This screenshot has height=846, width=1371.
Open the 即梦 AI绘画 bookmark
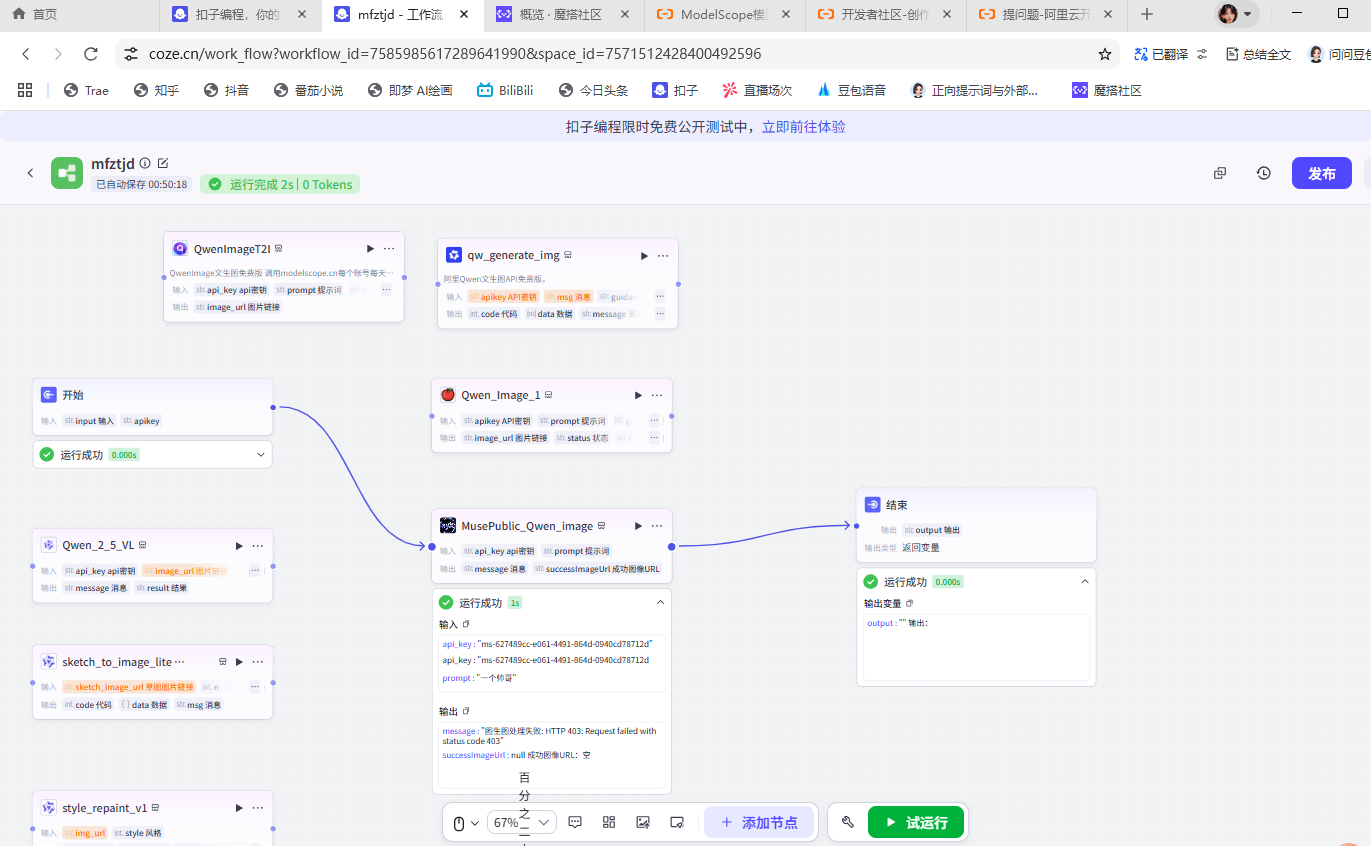(x=410, y=90)
